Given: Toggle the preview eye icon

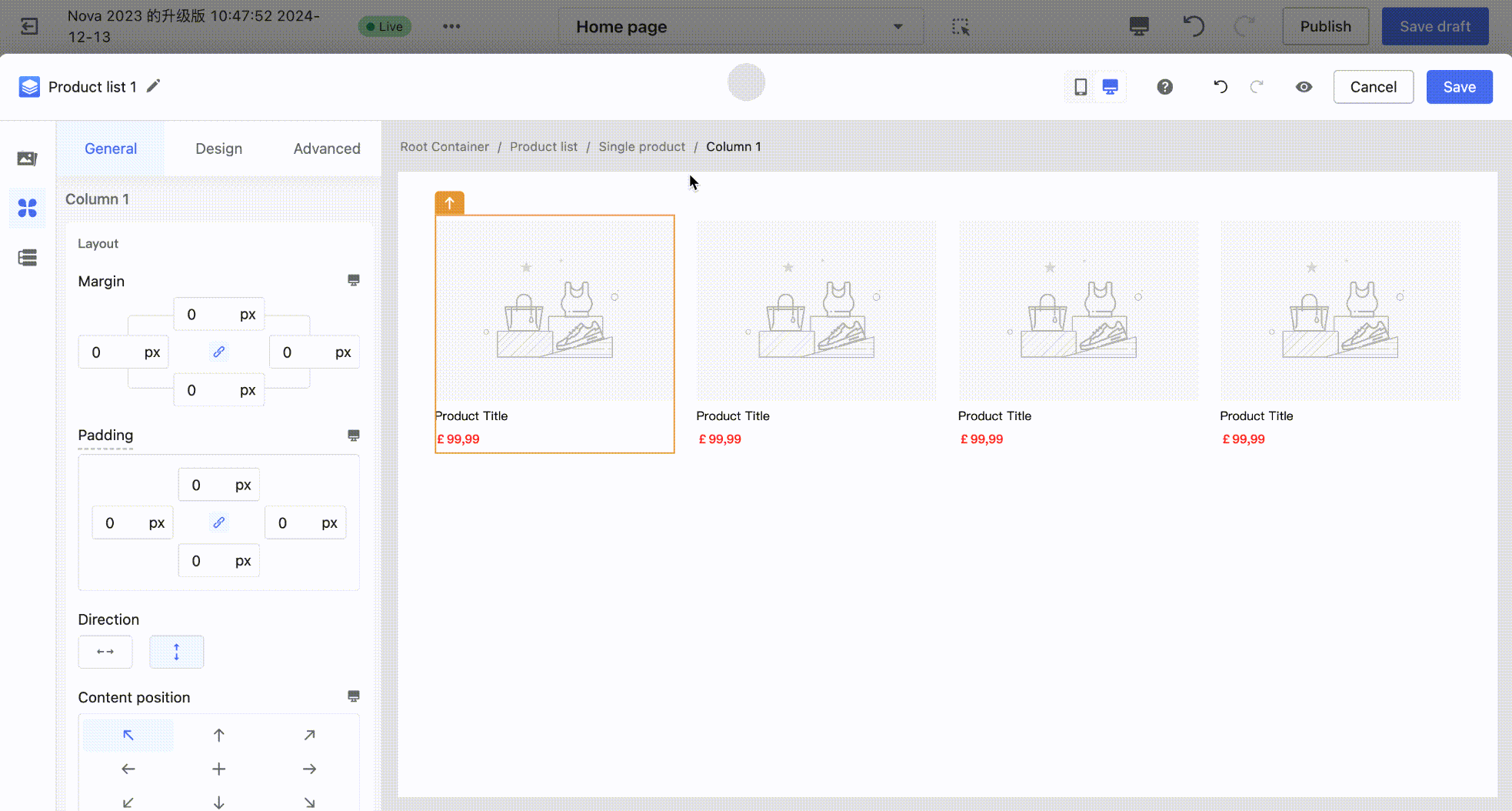Looking at the screenshot, I should tap(1304, 87).
